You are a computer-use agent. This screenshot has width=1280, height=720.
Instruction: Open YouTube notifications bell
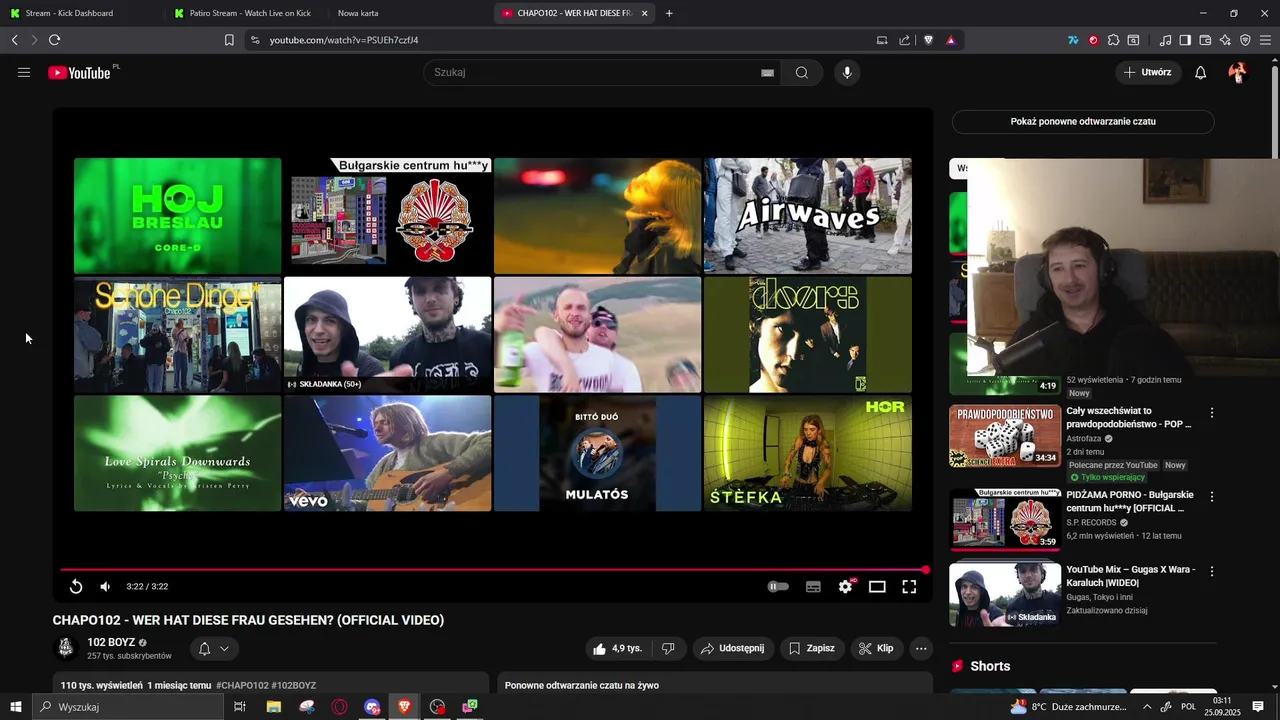click(x=1201, y=72)
